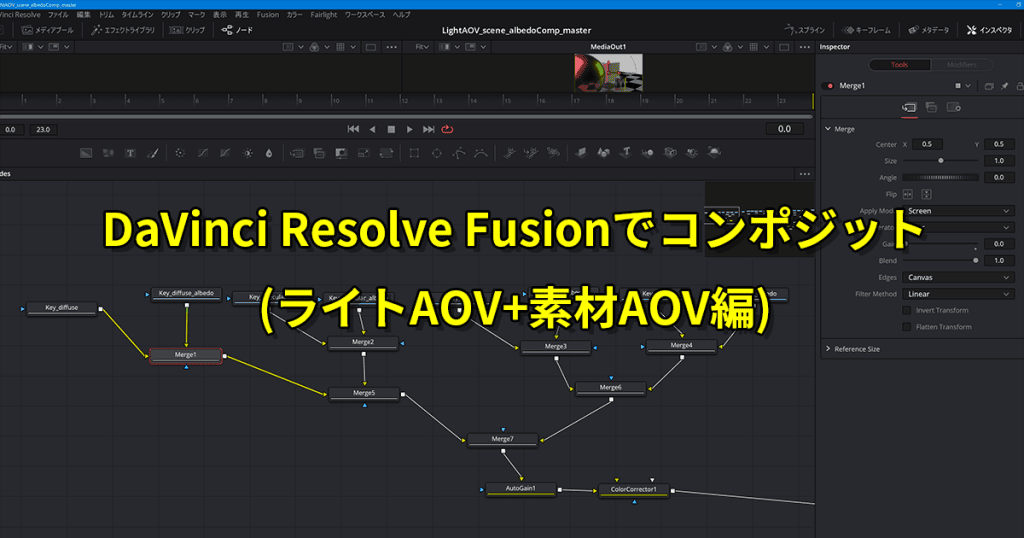Open the Edges dropdown showing Canvas

tap(958, 277)
